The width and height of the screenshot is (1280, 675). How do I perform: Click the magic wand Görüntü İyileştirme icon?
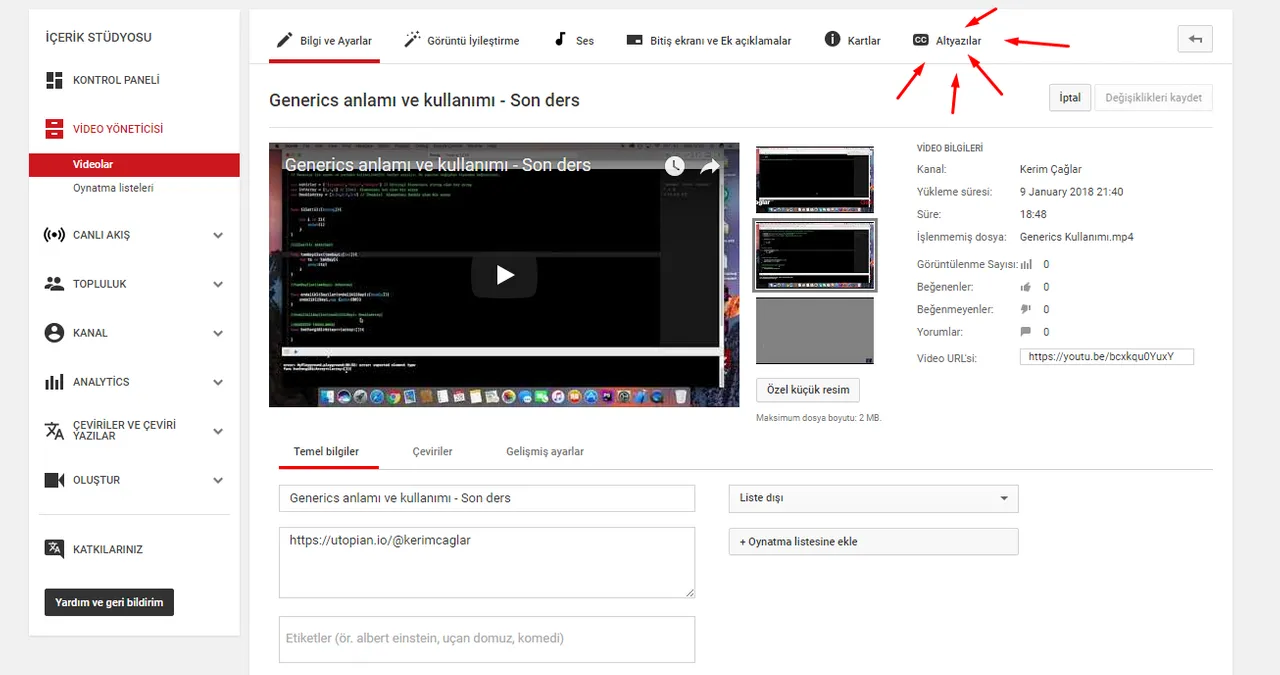(x=411, y=40)
